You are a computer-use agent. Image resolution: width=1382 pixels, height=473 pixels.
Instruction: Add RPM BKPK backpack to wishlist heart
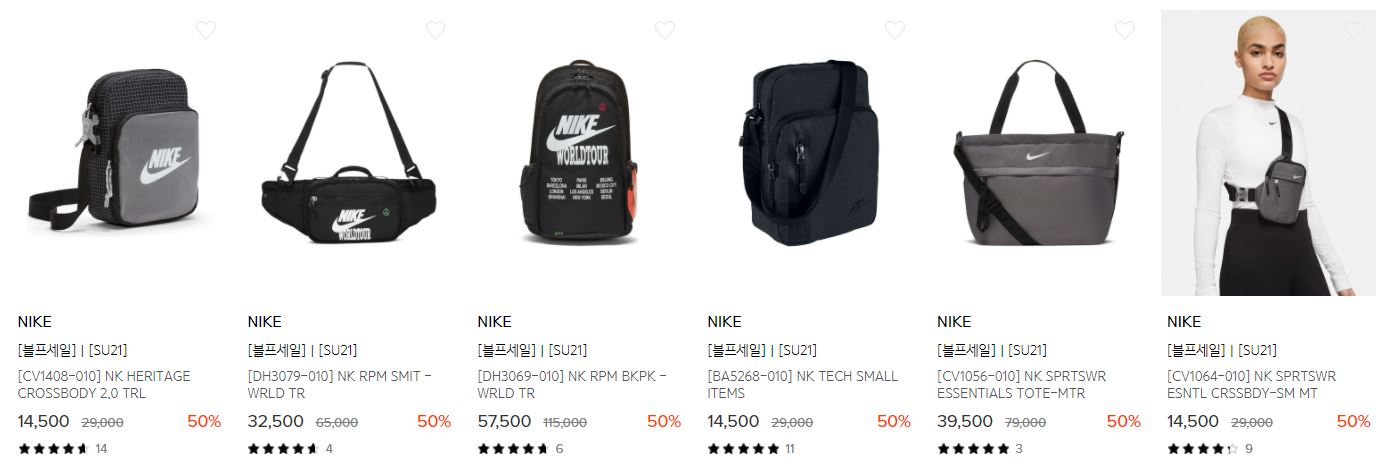point(665,30)
